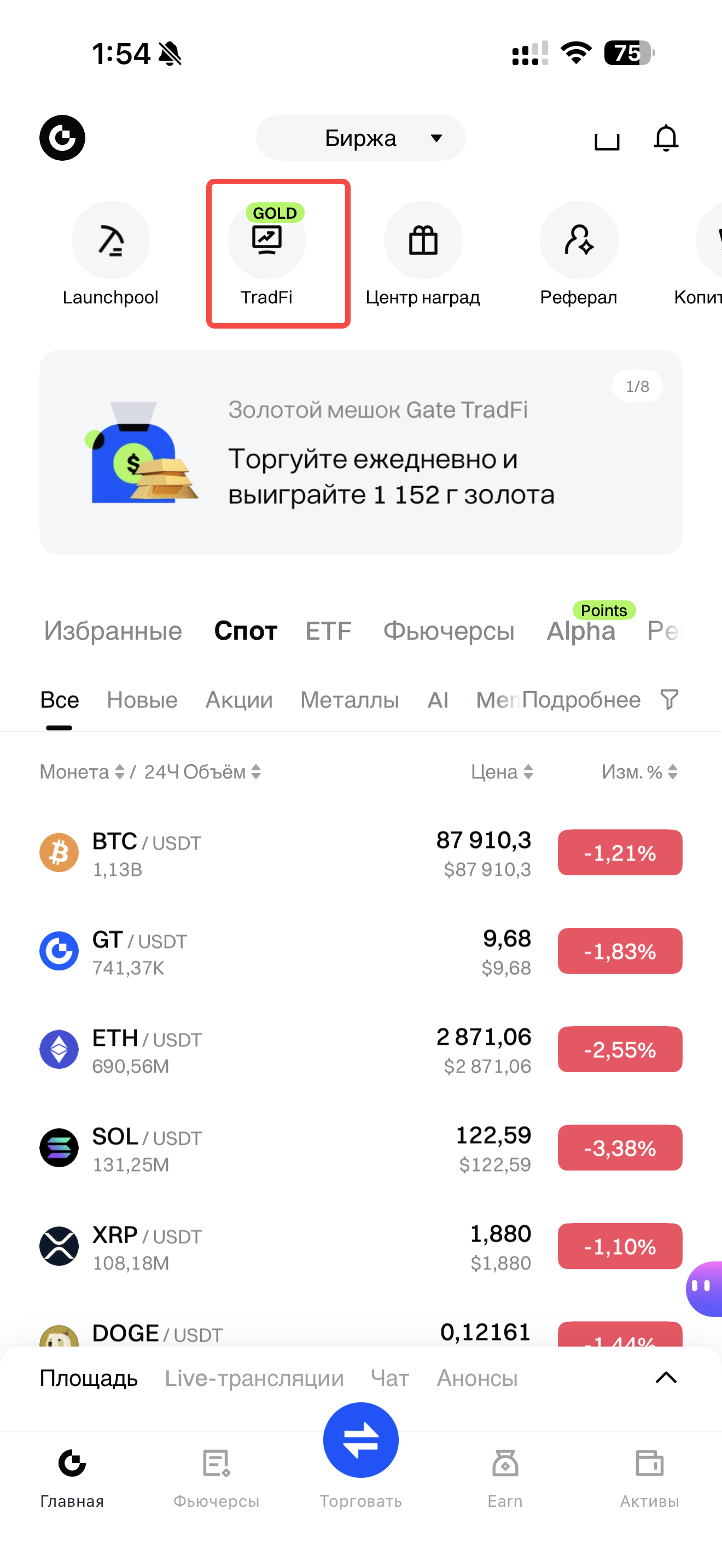Screen dimensions: 722x1568
Task: Expand the Площадь panel with chevron
Action: 666,1378
